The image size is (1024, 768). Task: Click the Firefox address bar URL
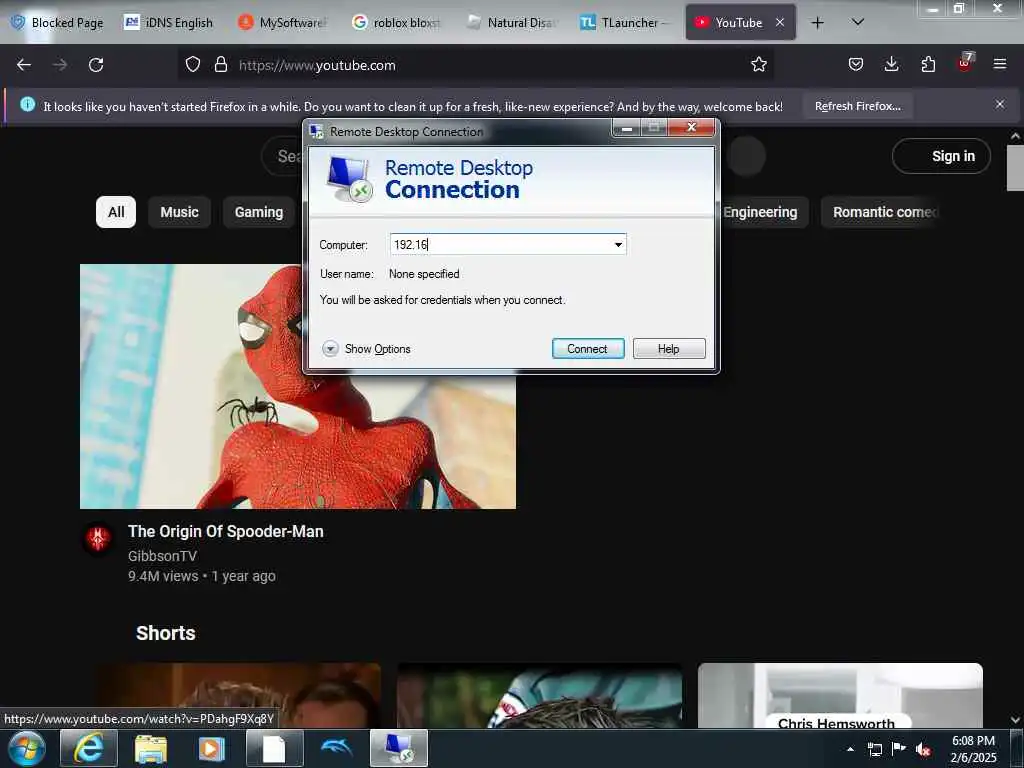pos(317,65)
